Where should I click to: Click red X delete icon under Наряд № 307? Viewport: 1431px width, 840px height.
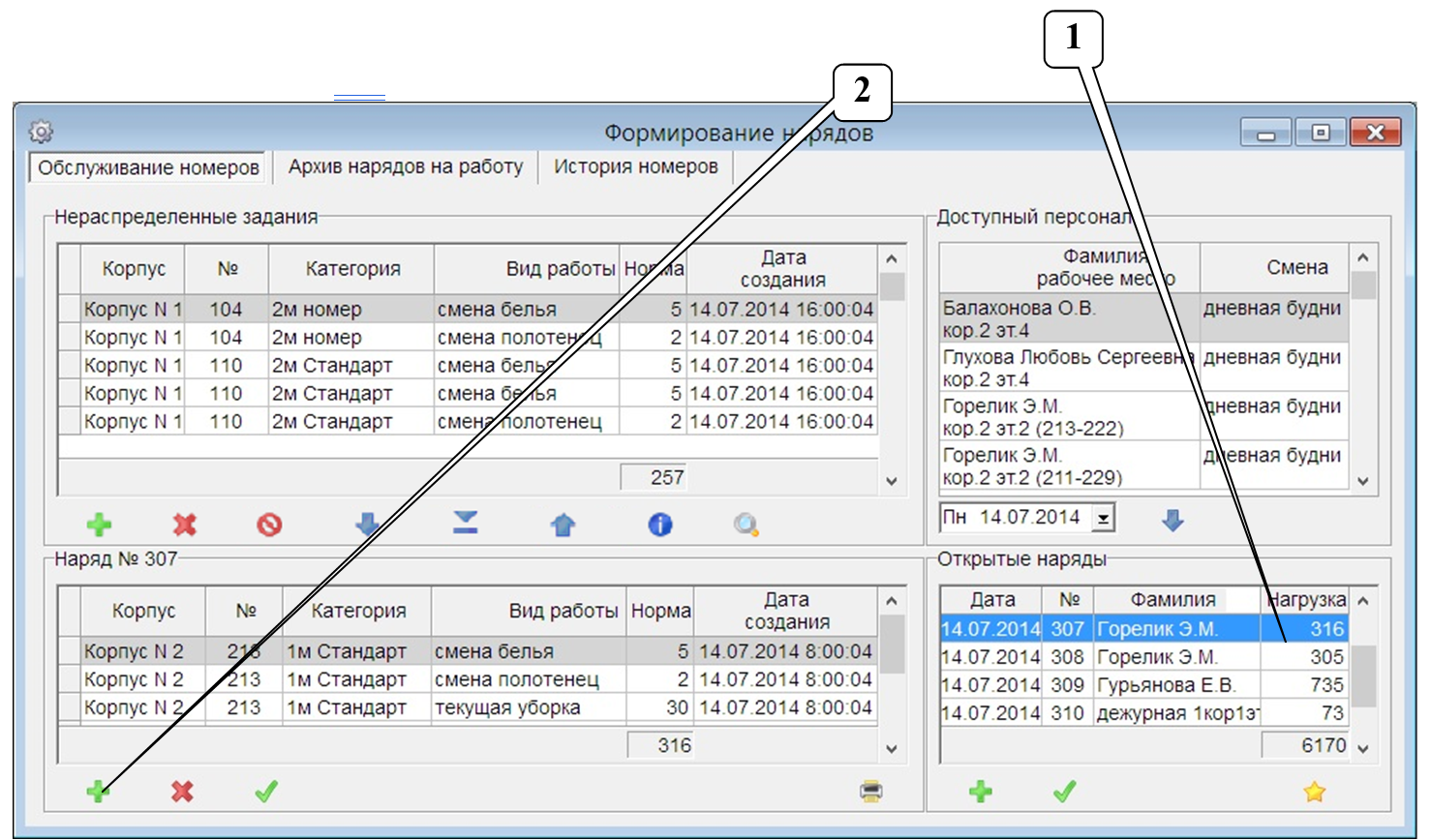coord(182,792)
